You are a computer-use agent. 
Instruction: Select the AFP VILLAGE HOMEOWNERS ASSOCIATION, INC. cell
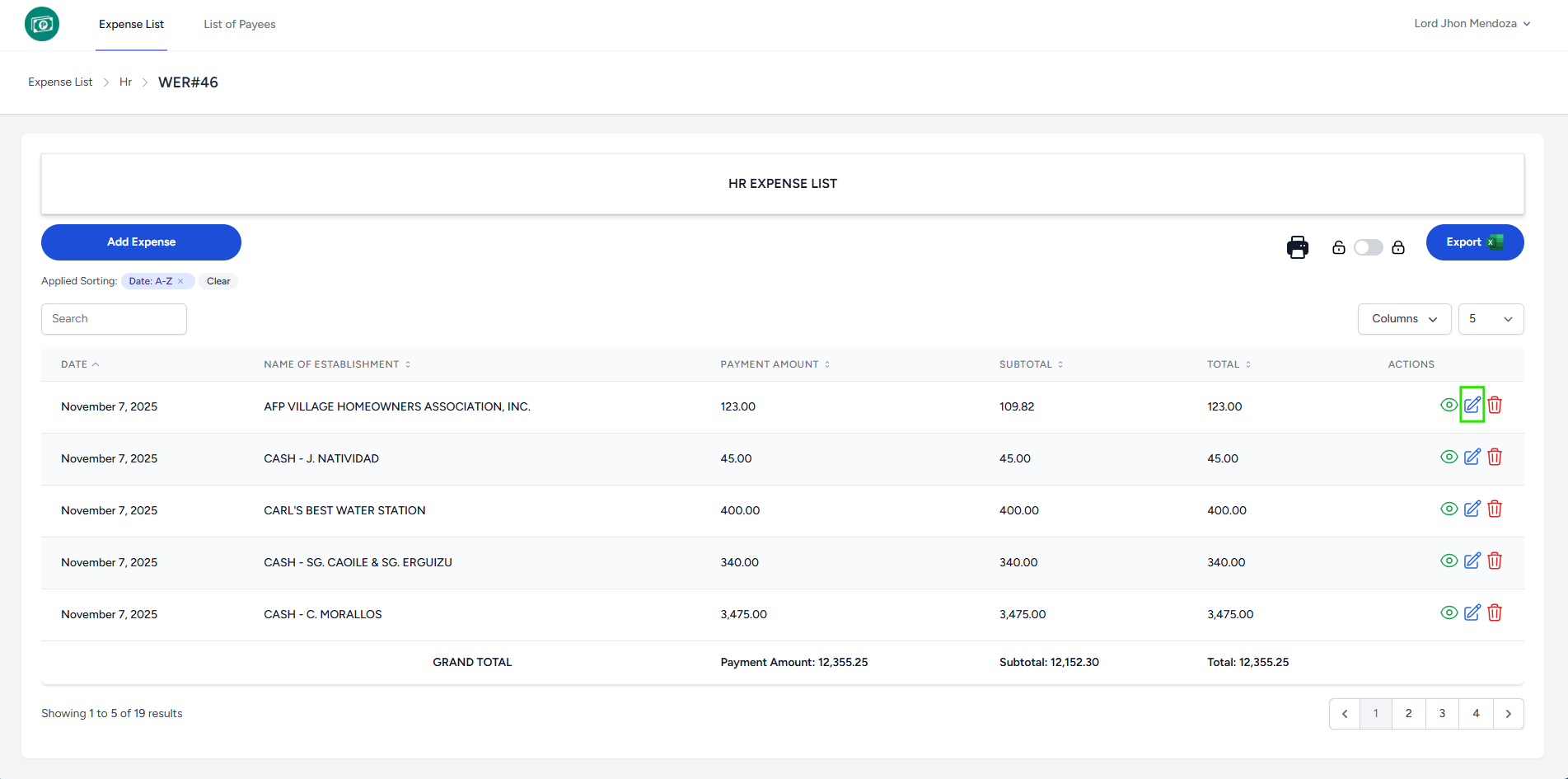tap(397, 406)
